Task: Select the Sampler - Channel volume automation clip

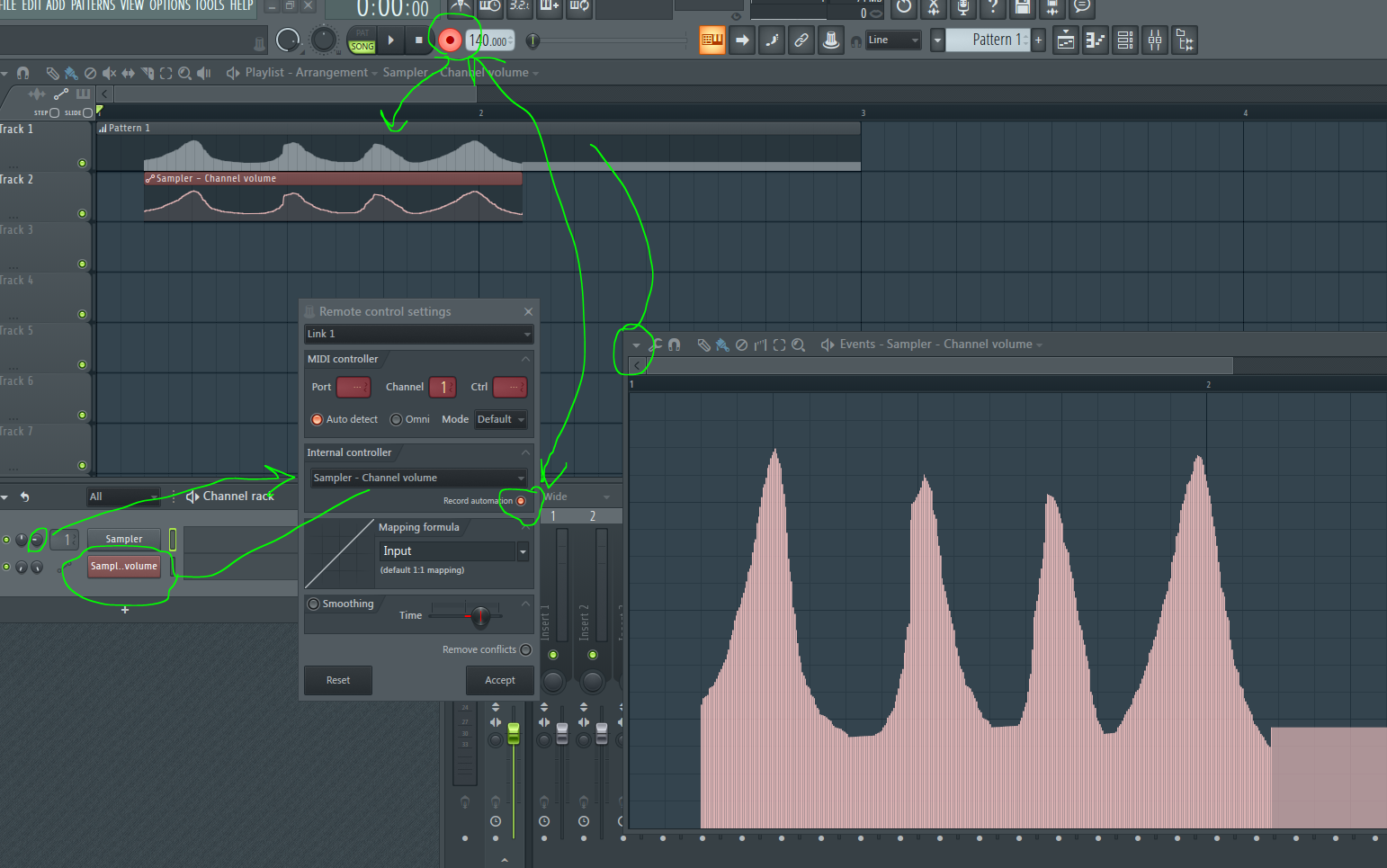Action: (x=333, y=196)
